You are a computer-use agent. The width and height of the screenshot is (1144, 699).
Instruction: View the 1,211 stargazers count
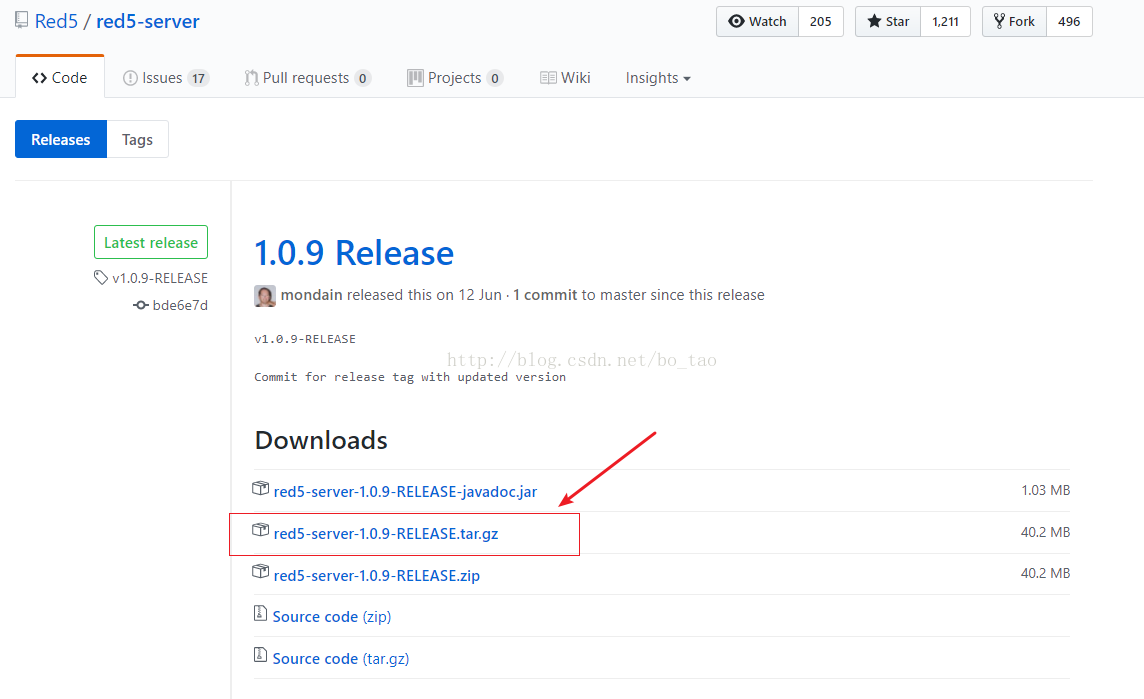946,21
